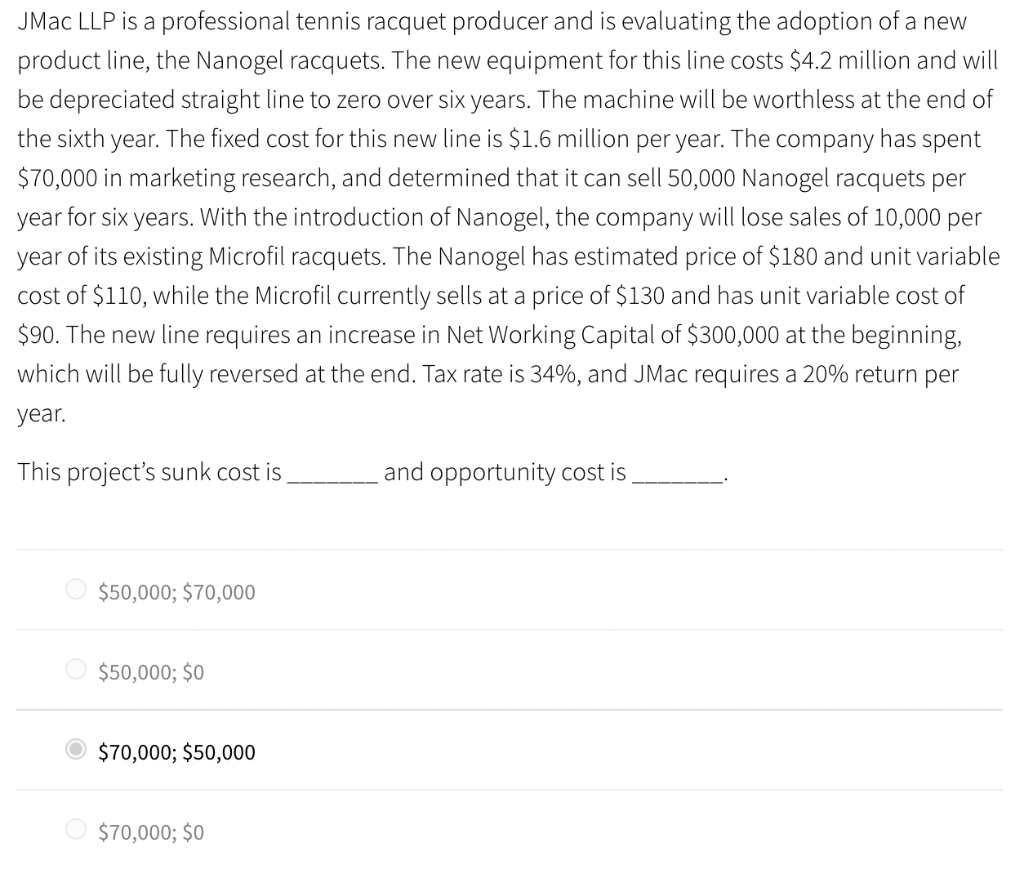Click "JMac LLP" at the paragraph start
The width and height of the screenshot is (1024, 869).
(x=63, y=22)
